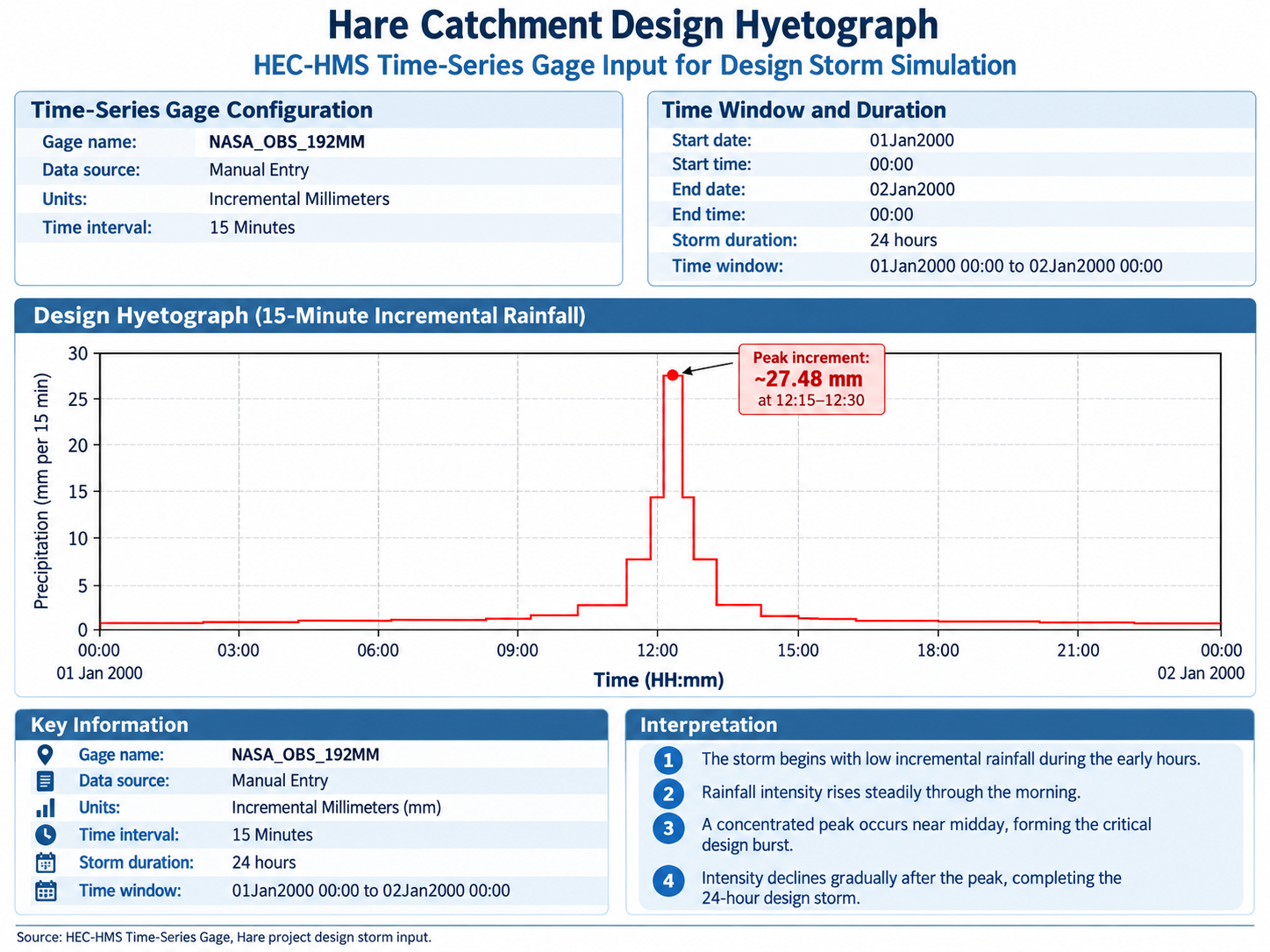Screen dimensions: 1270x952
Task: Click the Time-Series Gage Configuration header
Action: point(202,110)
